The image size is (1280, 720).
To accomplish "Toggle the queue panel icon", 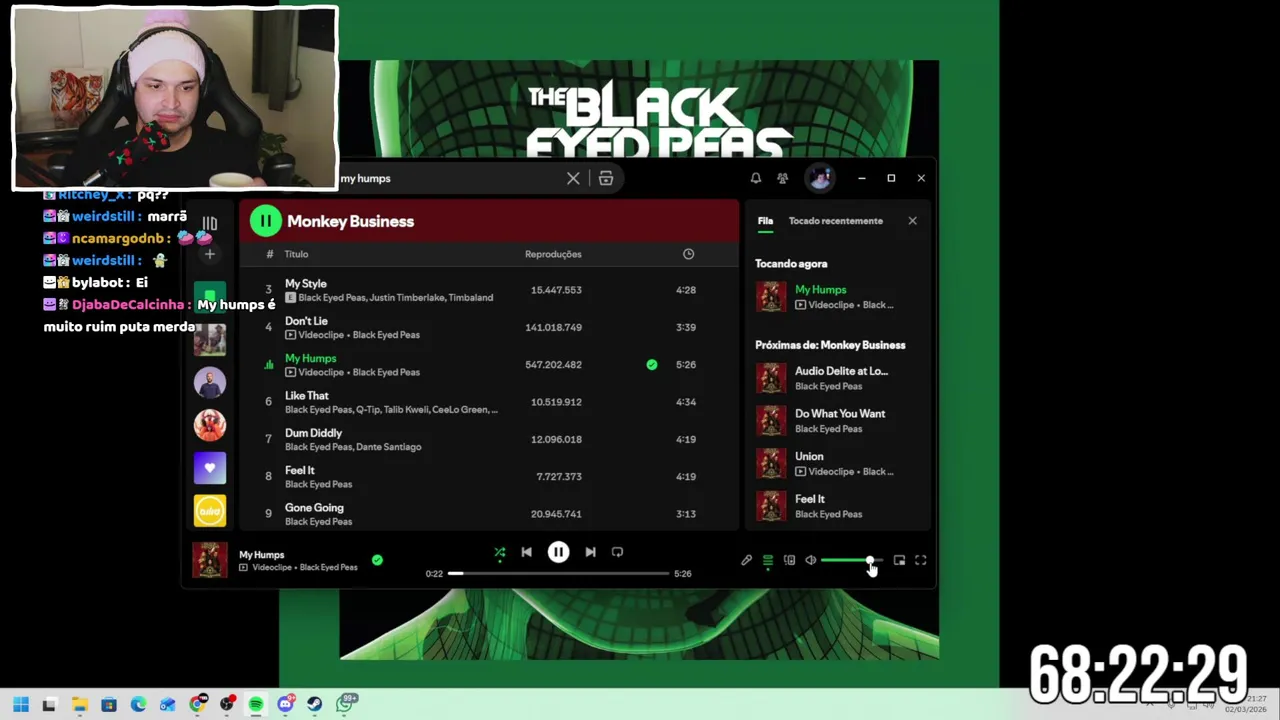I will coord(767,561).
